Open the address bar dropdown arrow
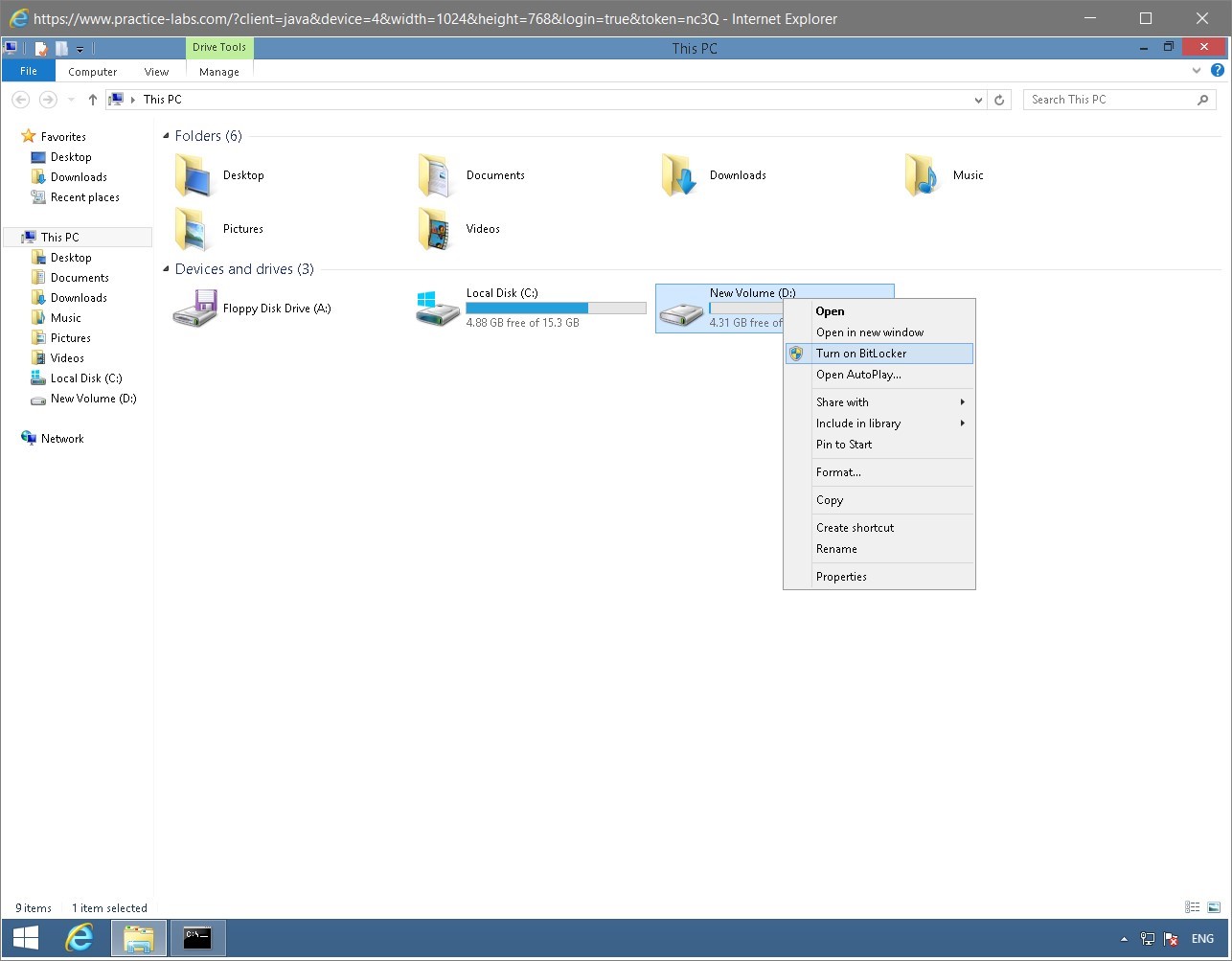Image resolution: width=1232 pixels, height=961 pixels. tap(977, 99)
